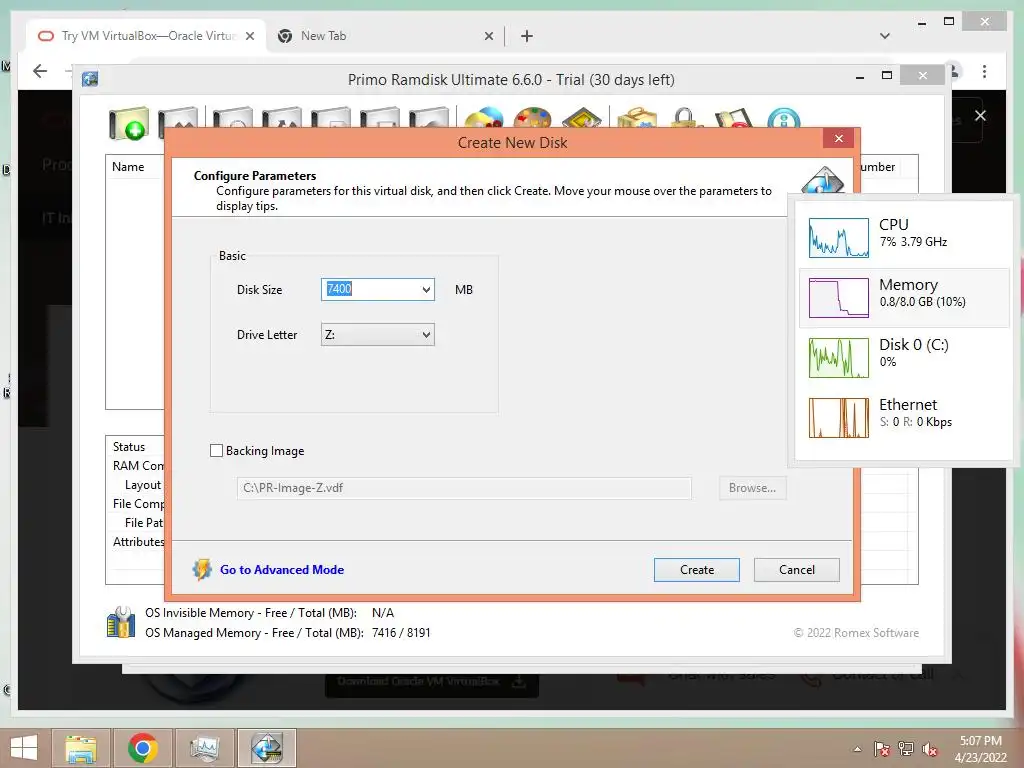Click the backing image path field
The width and height of the screenshot is (1024, 768).
coord(464,488)
